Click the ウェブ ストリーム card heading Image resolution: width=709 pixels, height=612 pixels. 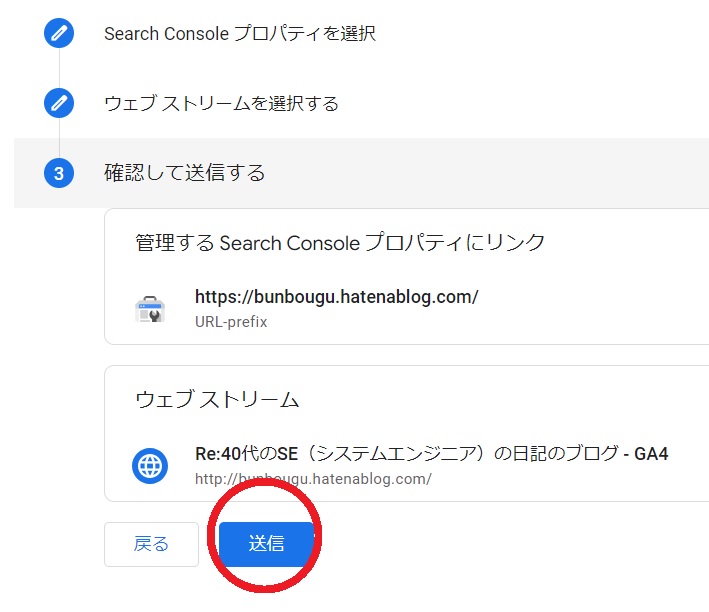point(217,400)
